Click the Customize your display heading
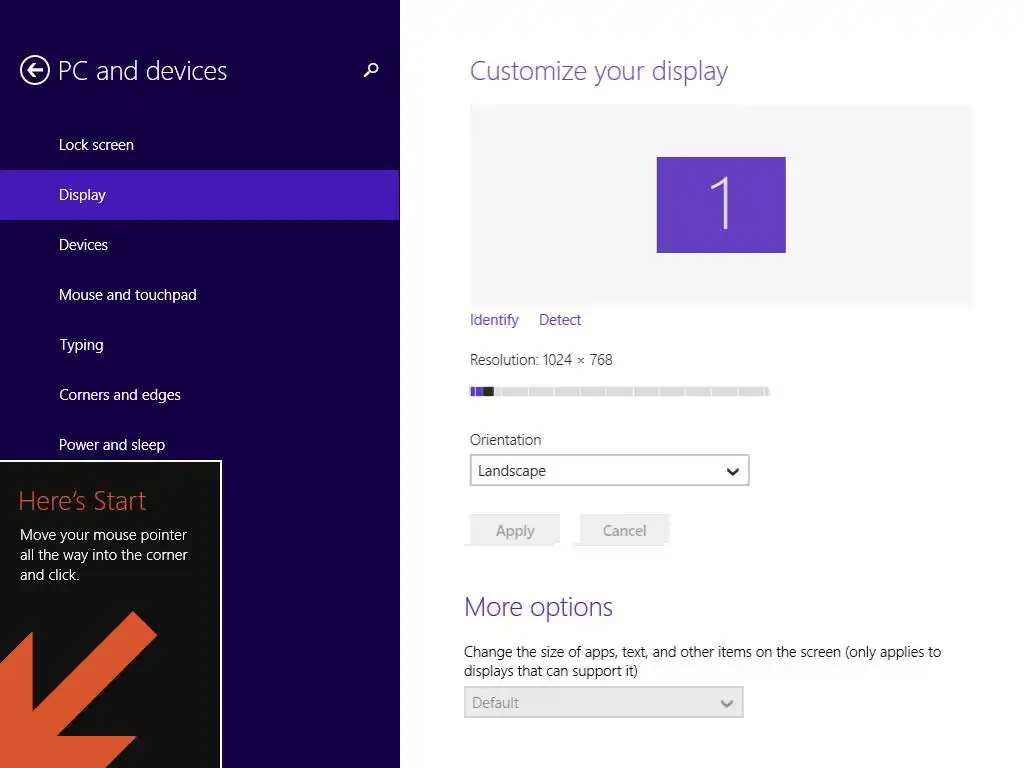Screen dimensions: 1024x768 [598, 71]
